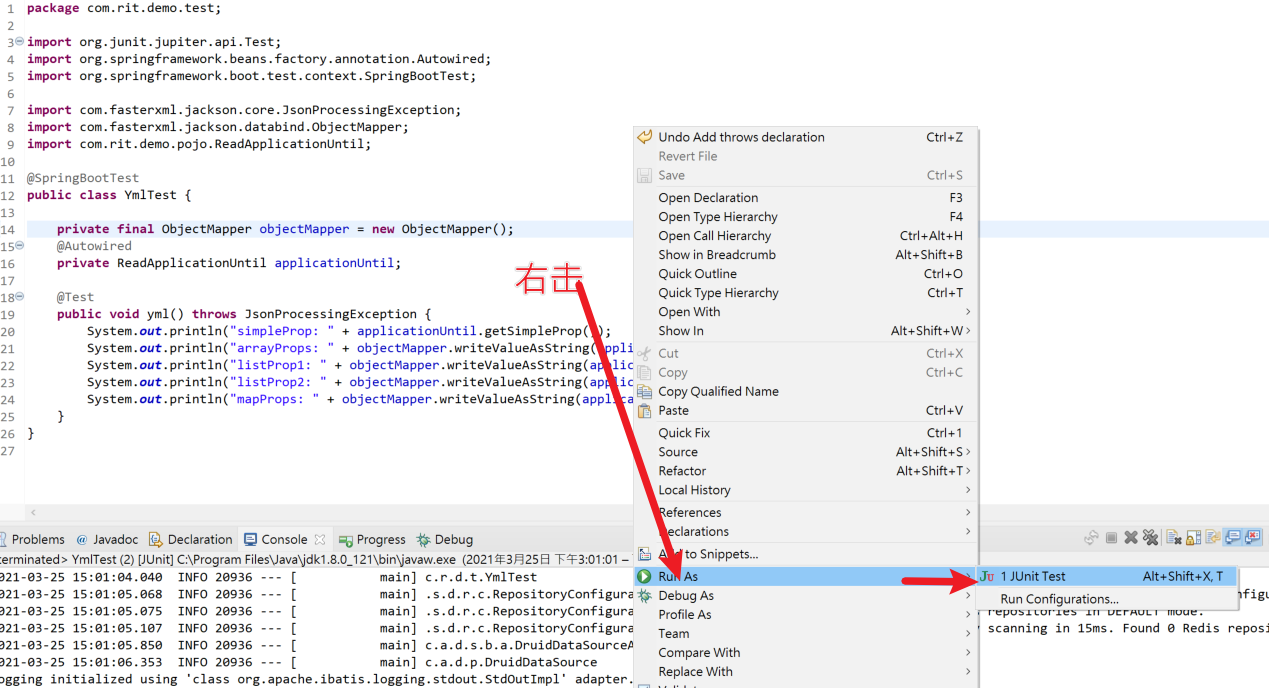Click the greyed Relaunch arrows icon in Console toolbar

(x=1091, y=538)
